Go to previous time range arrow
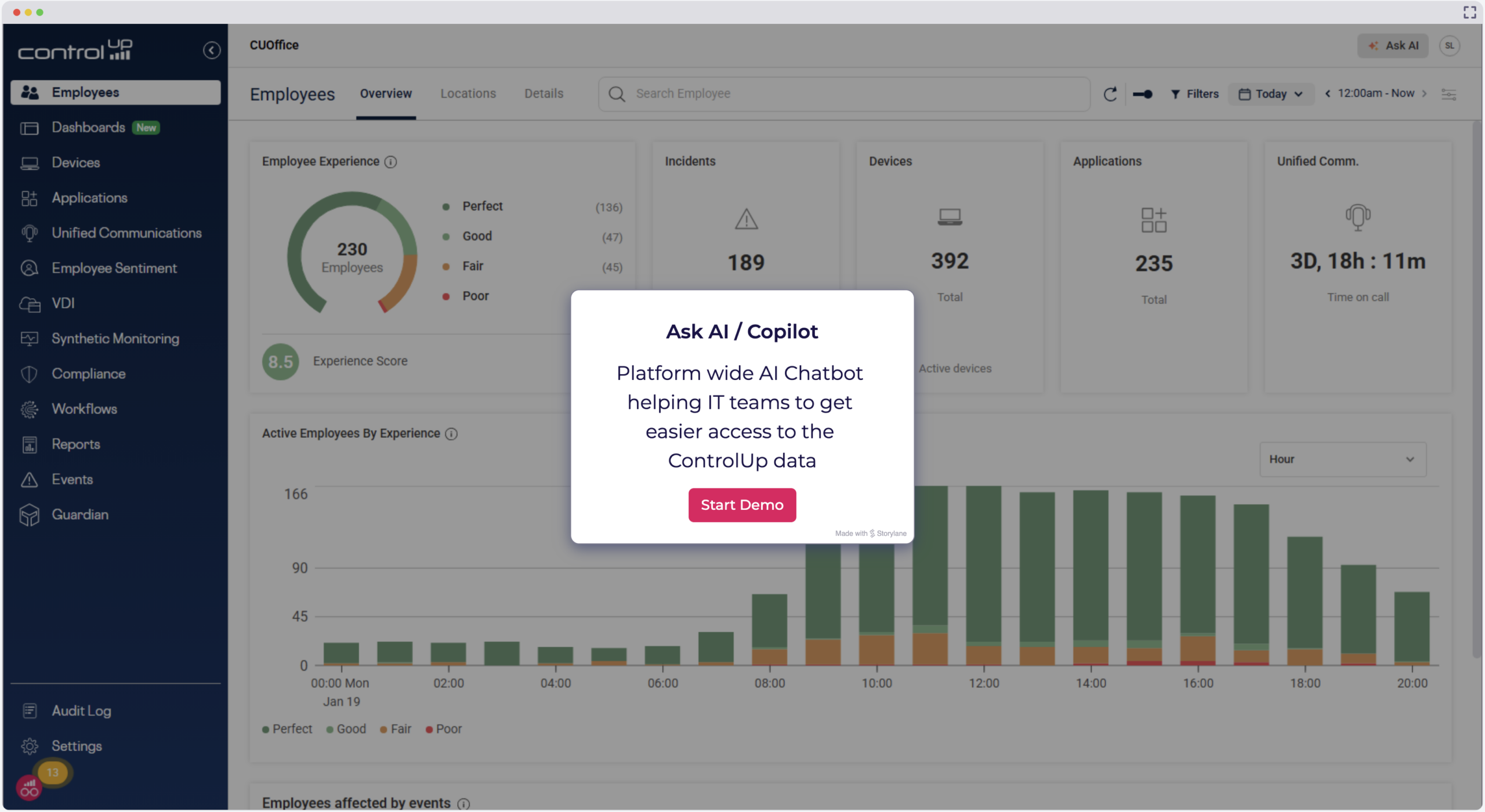 coord(1327,93)
